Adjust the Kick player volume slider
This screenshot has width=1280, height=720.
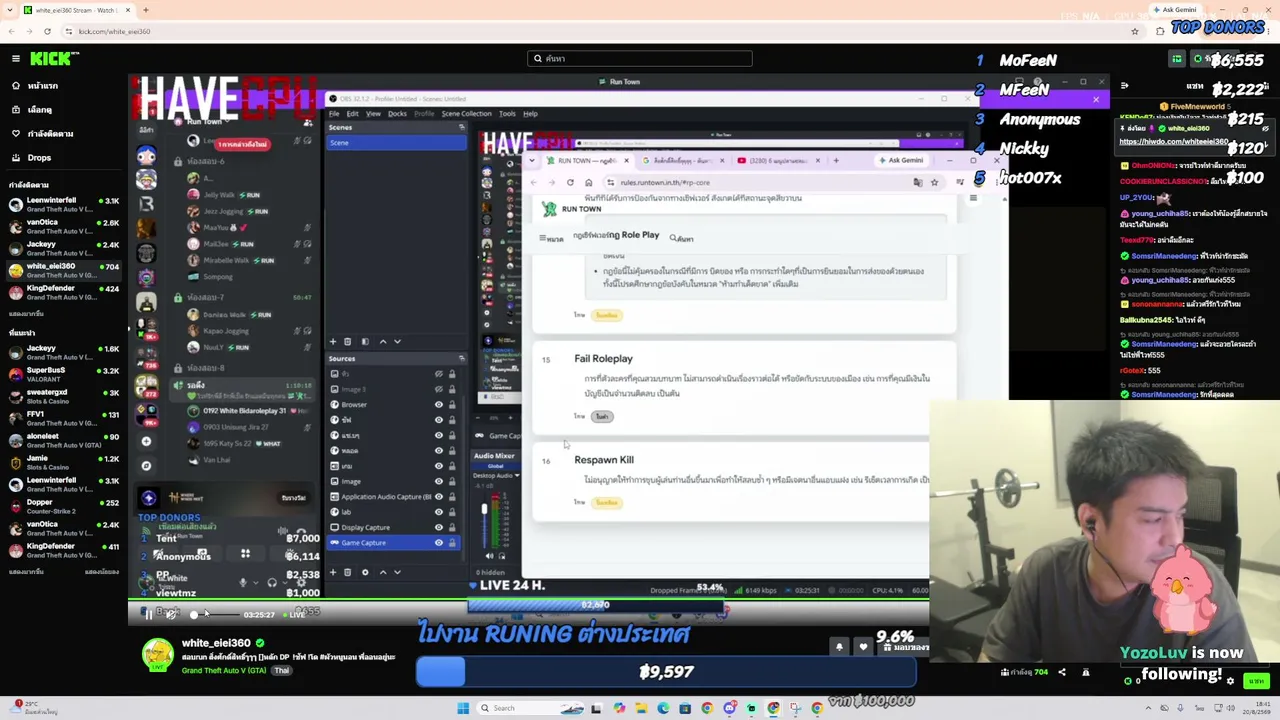pyautogui.click(x=215, y=614)
